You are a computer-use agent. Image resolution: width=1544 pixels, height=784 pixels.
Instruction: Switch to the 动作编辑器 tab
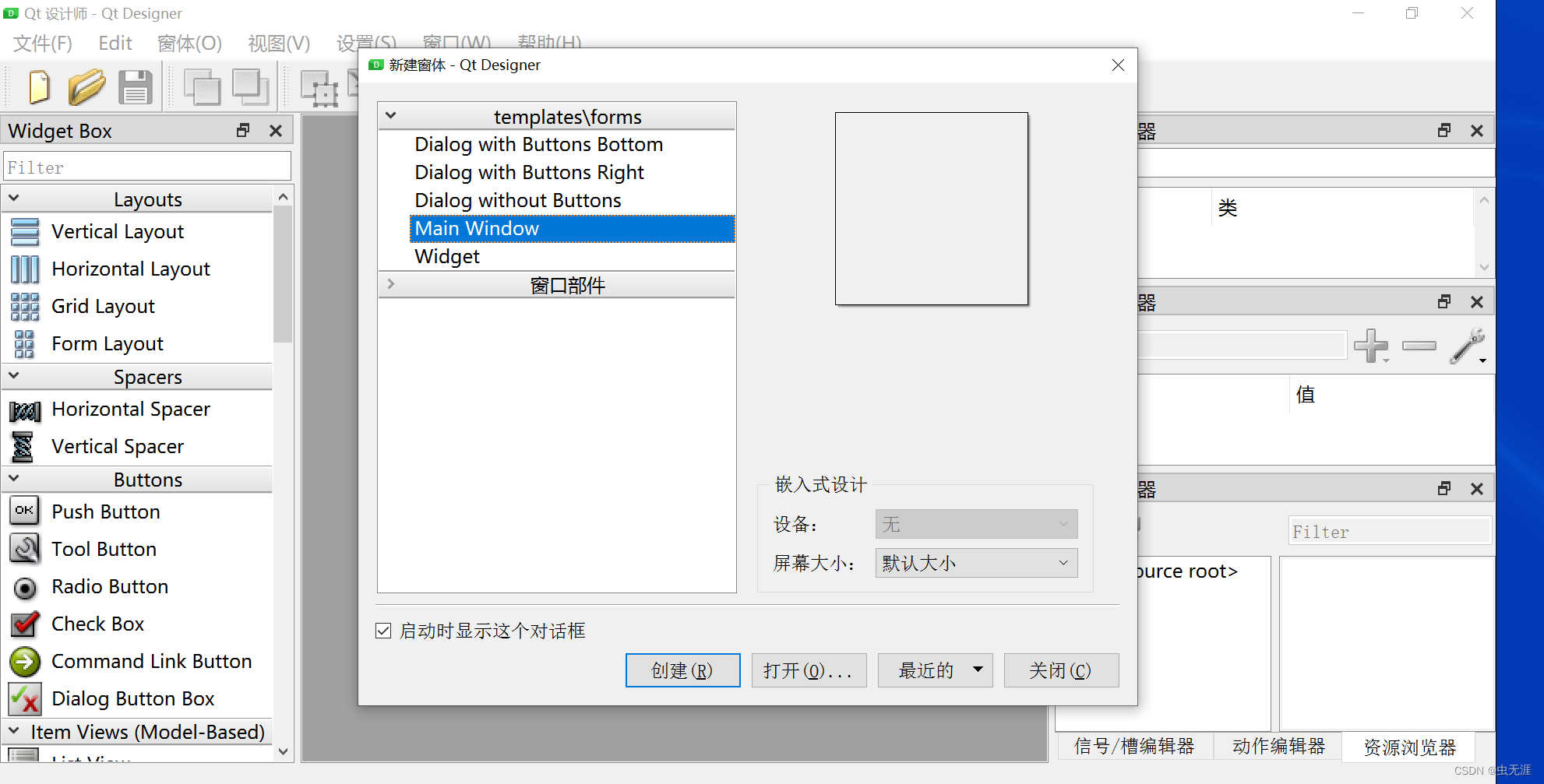click(x=1277, y=746)
